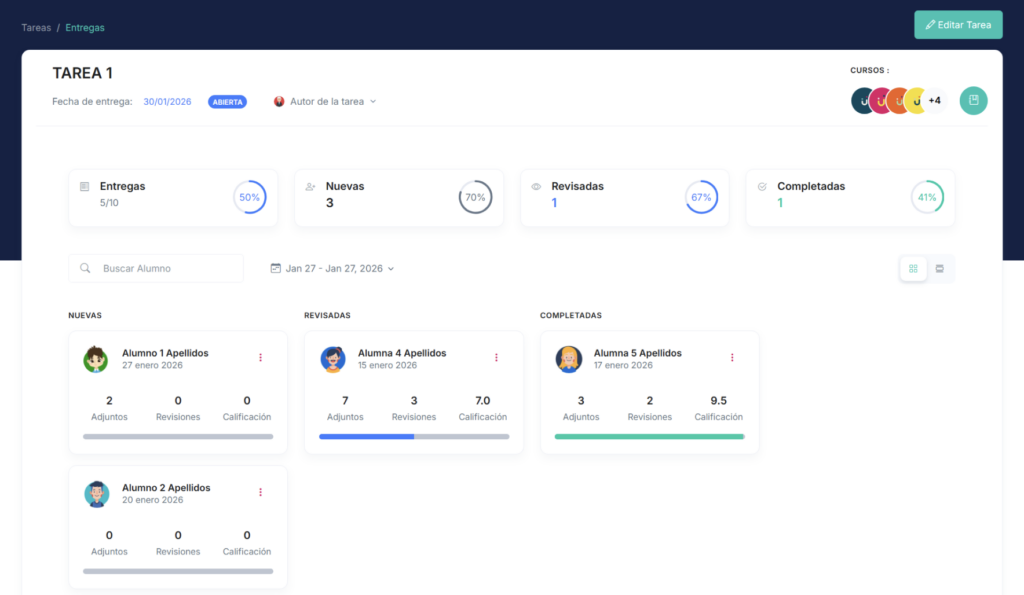Open three-dot menu on Alumna 5 card
The image size is (1024, 595).
click(732, 358)
